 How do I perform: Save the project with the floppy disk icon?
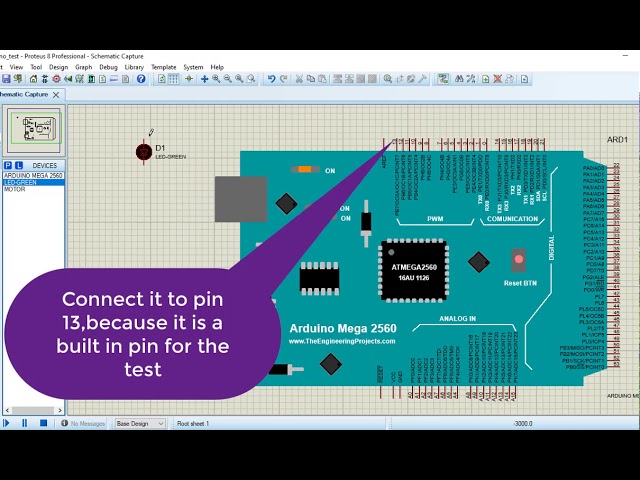pyautogui.click(x=6, y=79)
